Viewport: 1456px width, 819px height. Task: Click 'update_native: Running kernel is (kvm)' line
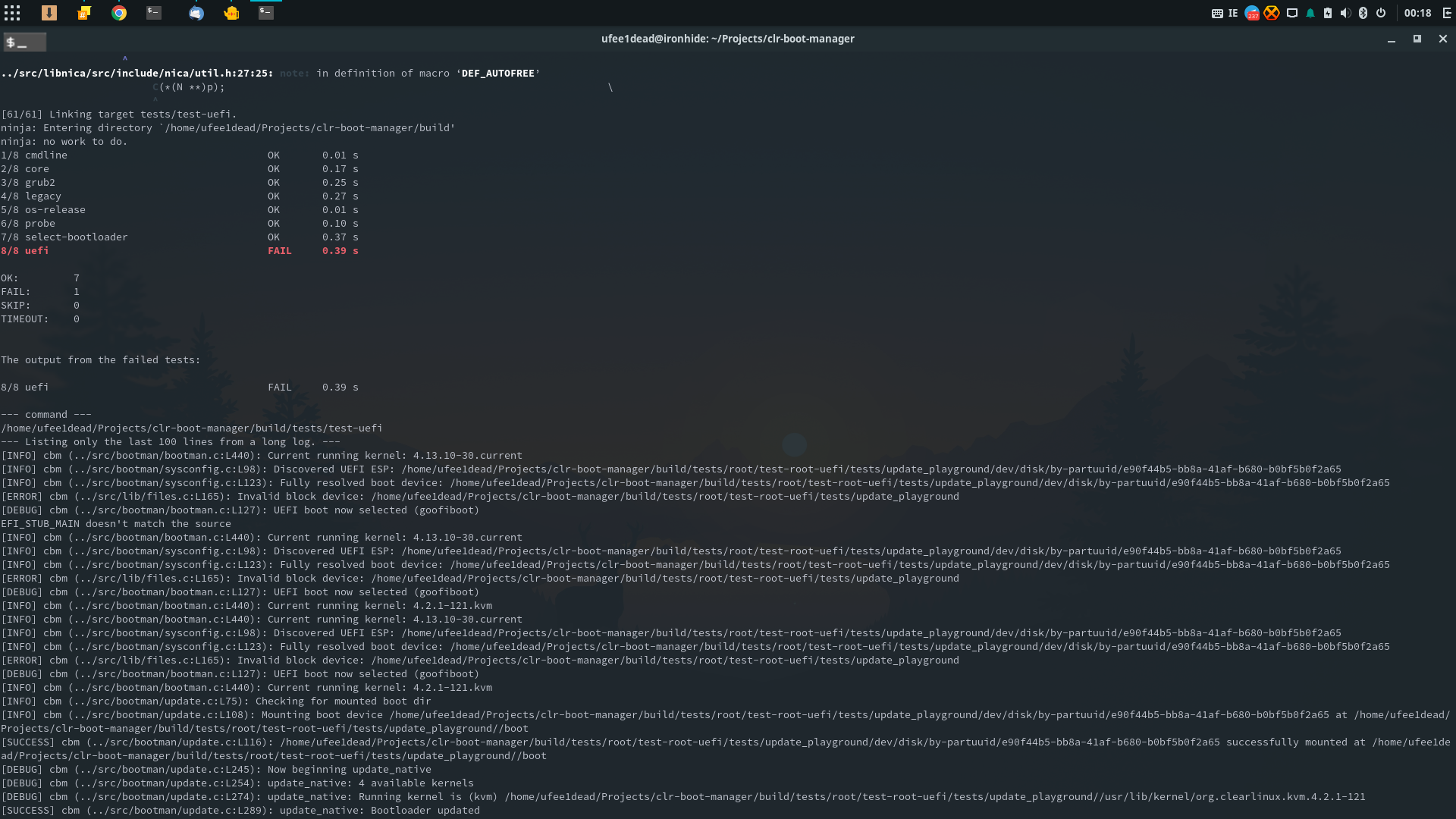coord(683,797)
